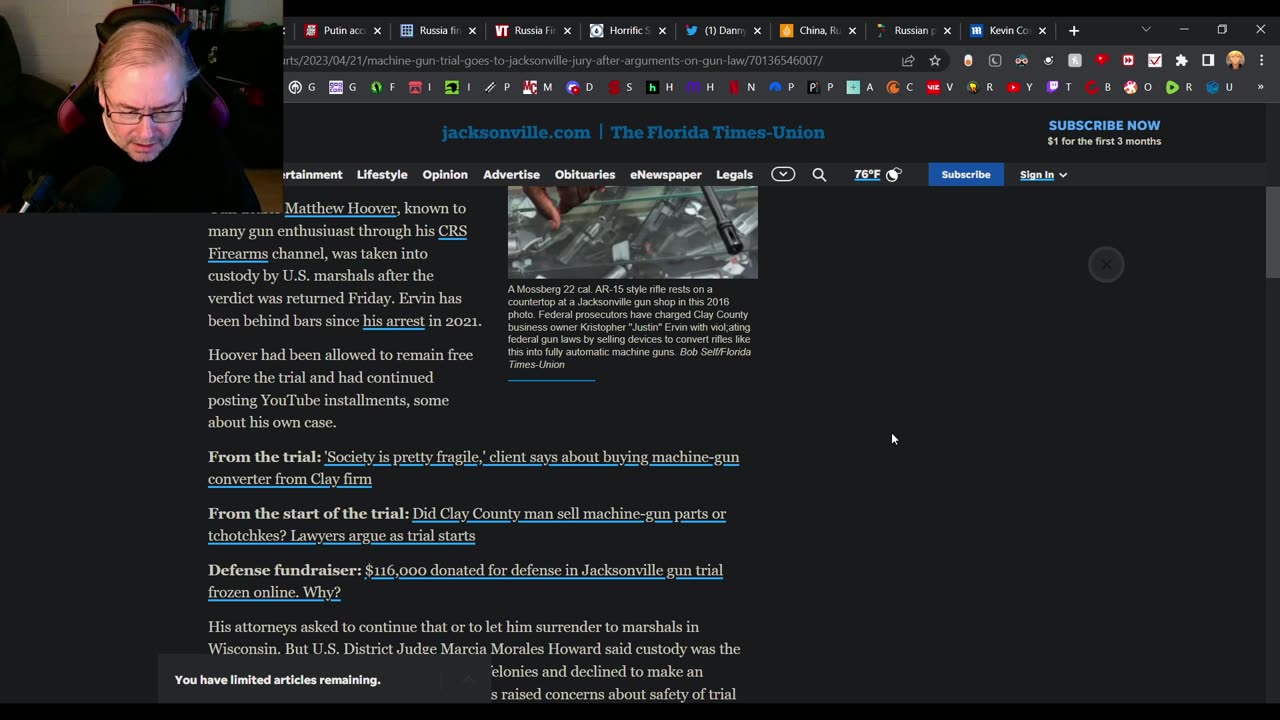Viewport: 1280px width, 720px height.
Task: Show hidden bookmarks with the chevron
Action: (1260, 87)
